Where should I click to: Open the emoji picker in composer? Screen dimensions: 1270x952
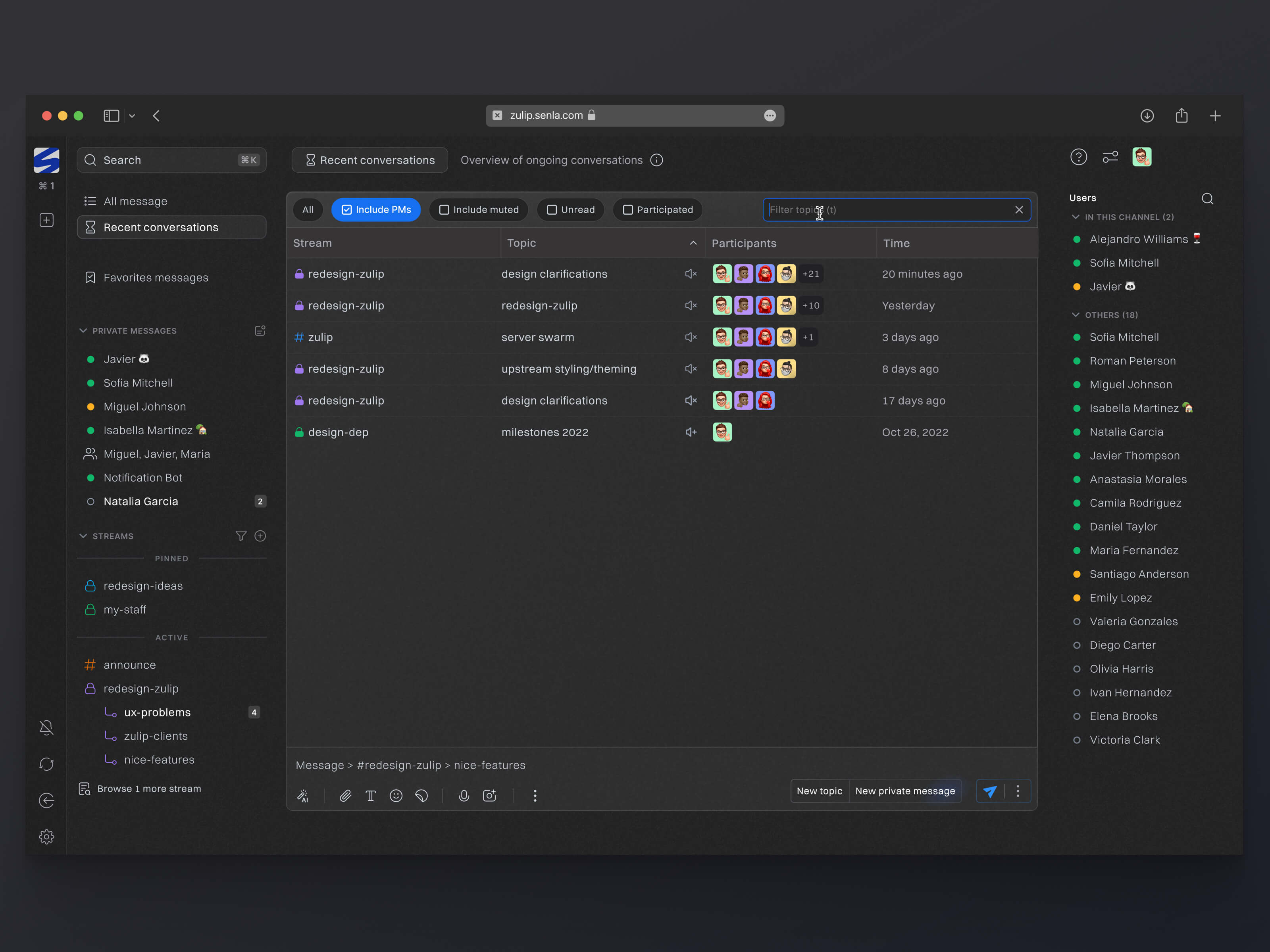[396, 795]
